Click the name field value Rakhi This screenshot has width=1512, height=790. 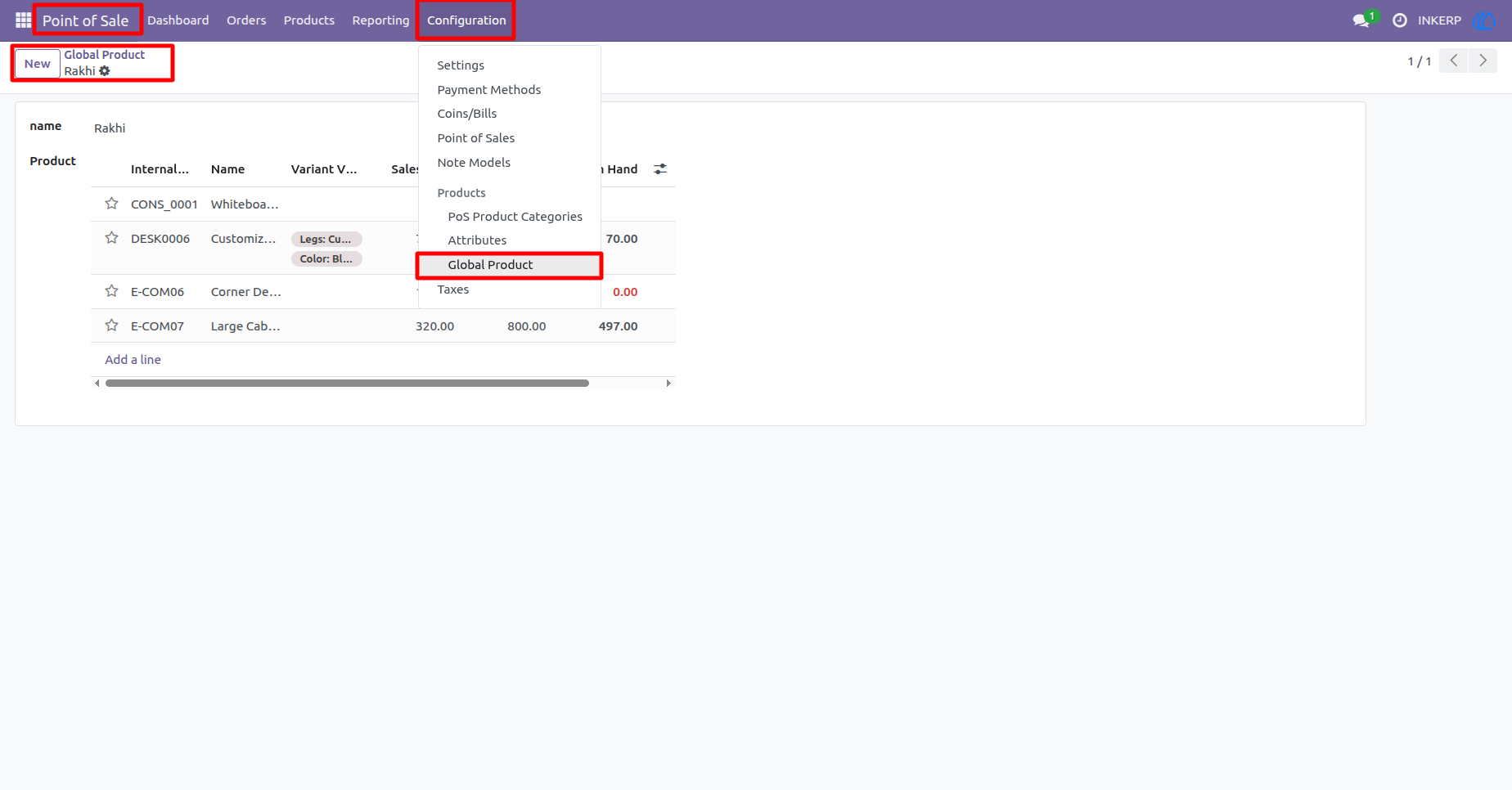[110, 128]
